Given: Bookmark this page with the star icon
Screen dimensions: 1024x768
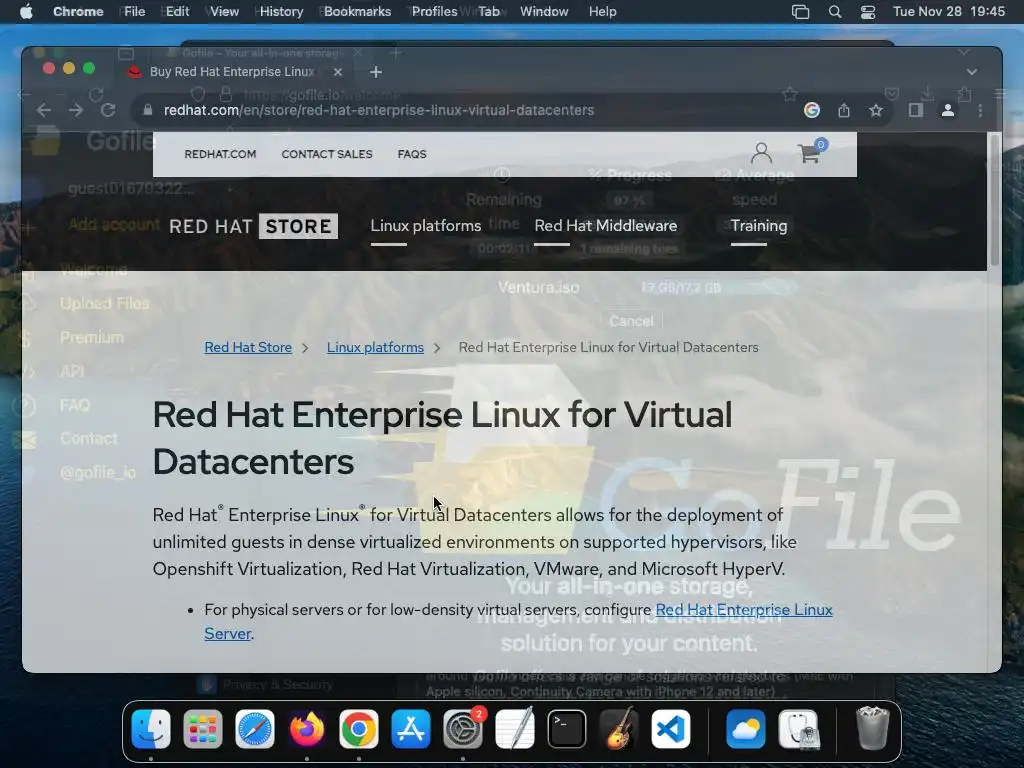Looking at the screenshot, I should (876, 110).
